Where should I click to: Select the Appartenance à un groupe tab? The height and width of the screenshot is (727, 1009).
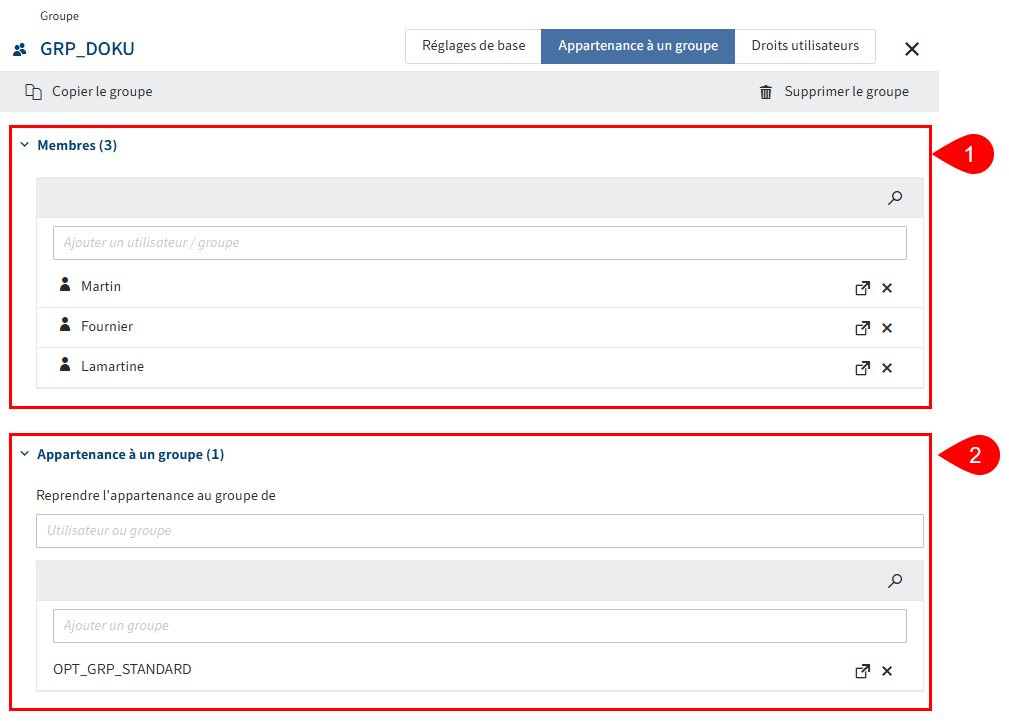[638, 46]
